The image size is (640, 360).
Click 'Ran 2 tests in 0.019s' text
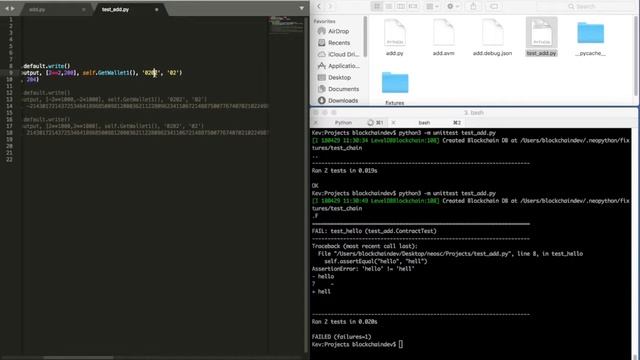344,171
